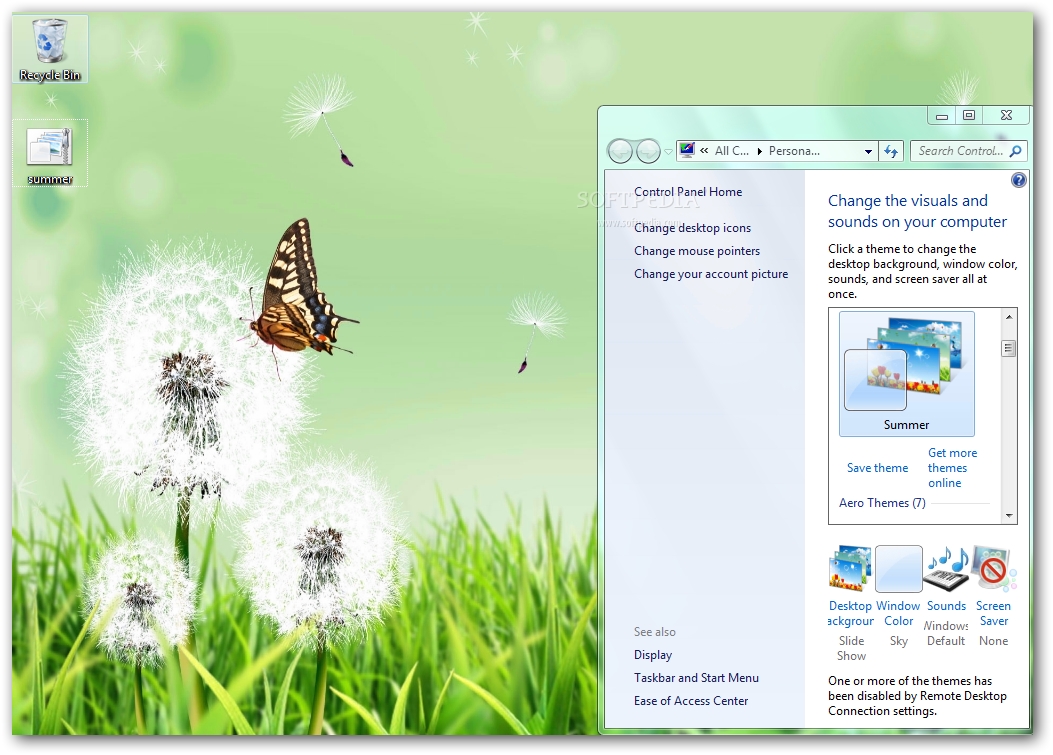Click the Search Control Panel field

(968, 151)
